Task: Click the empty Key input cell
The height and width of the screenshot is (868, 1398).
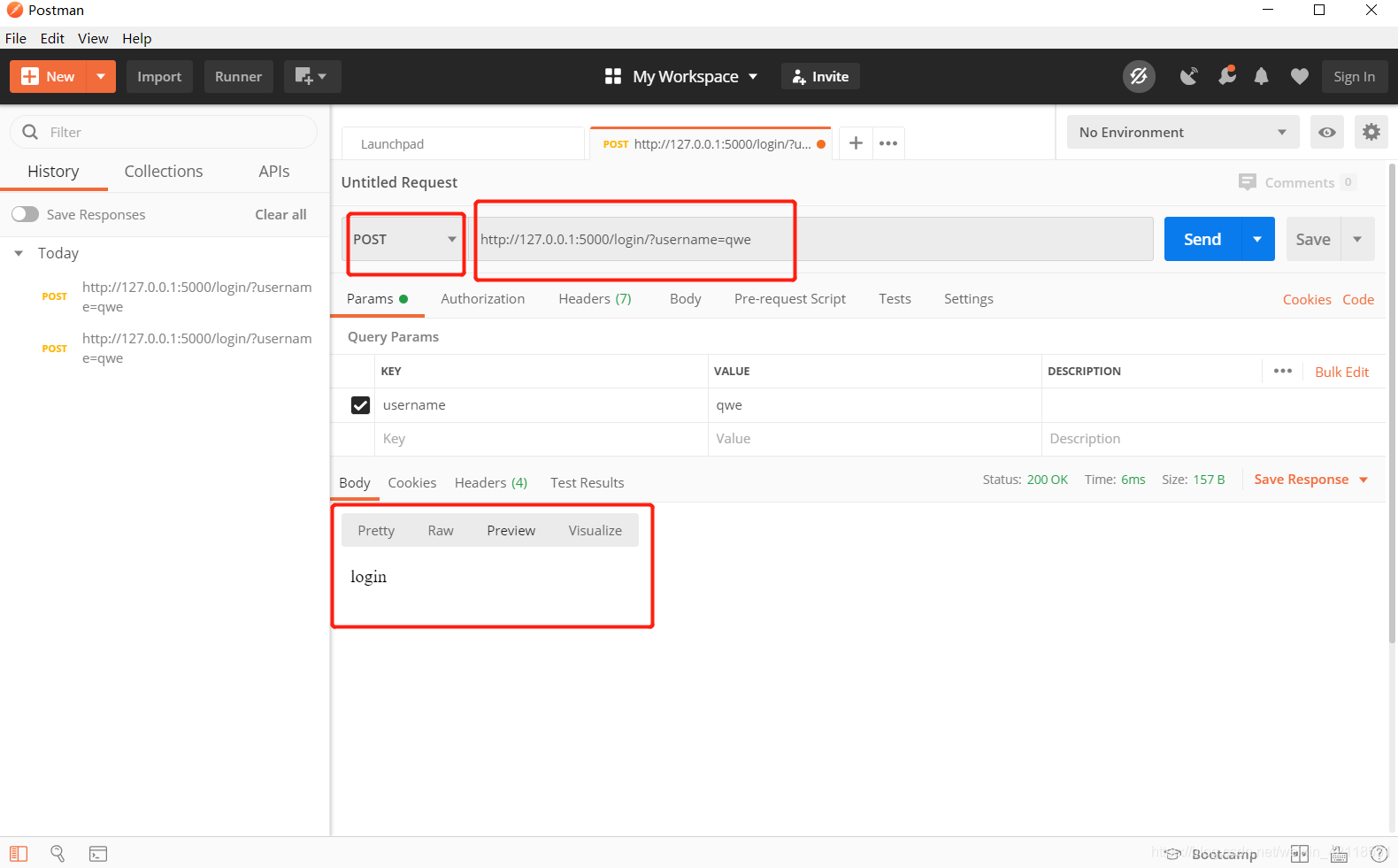Action: [x=541, y=439]
